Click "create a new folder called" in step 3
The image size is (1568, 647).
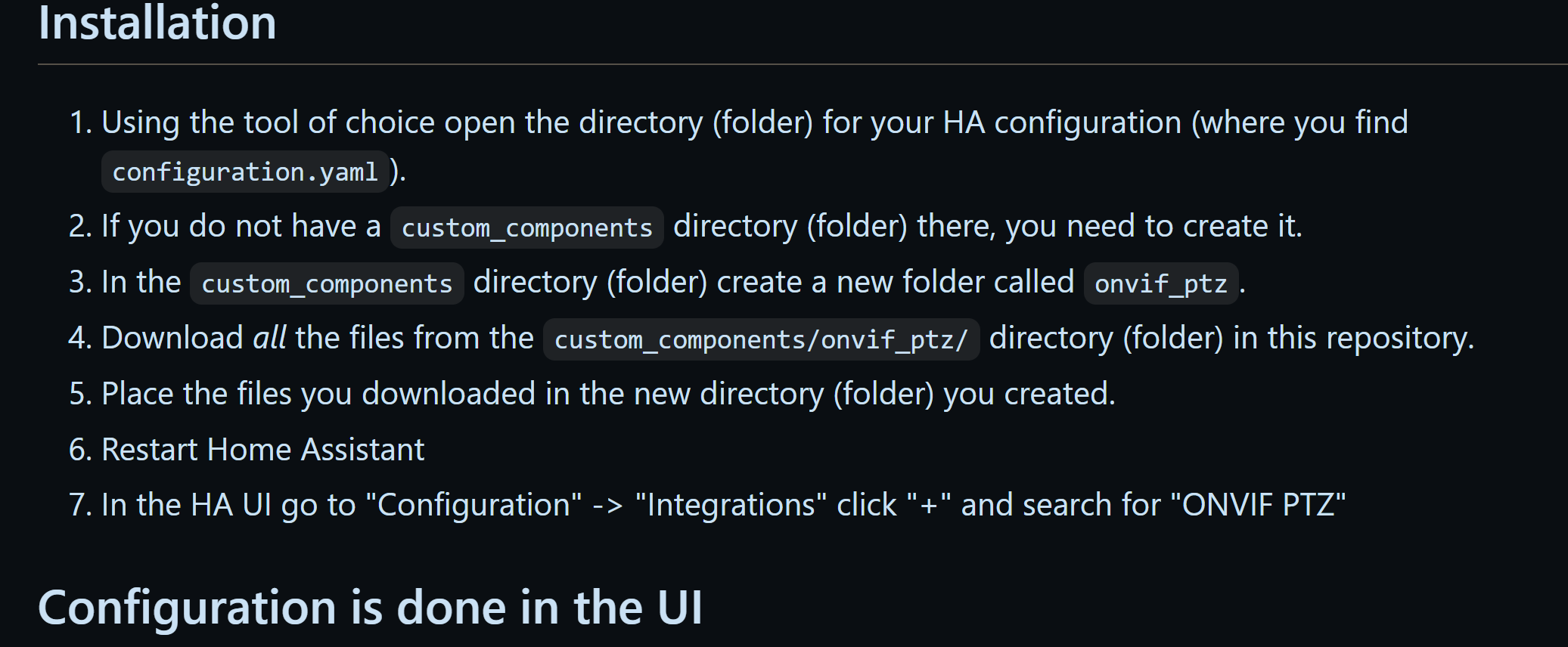[x=895, y=283]
